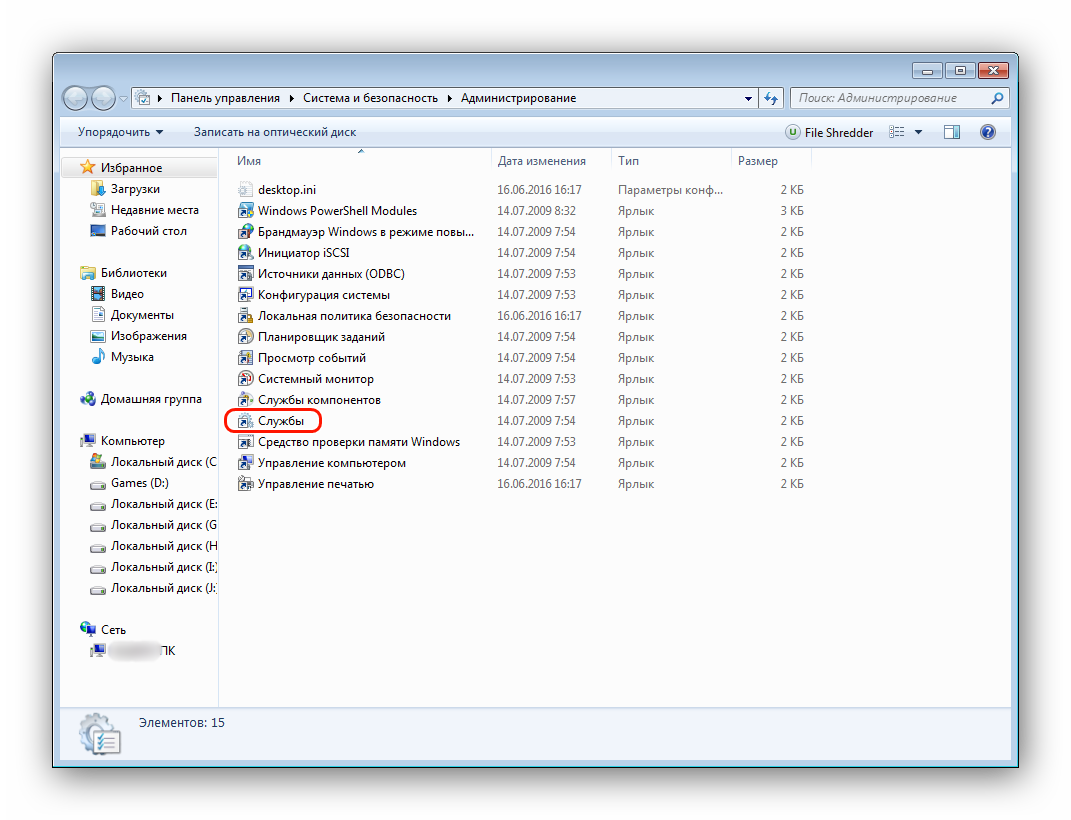Open the Упорядочить dropdown menu

coord(120,132)
